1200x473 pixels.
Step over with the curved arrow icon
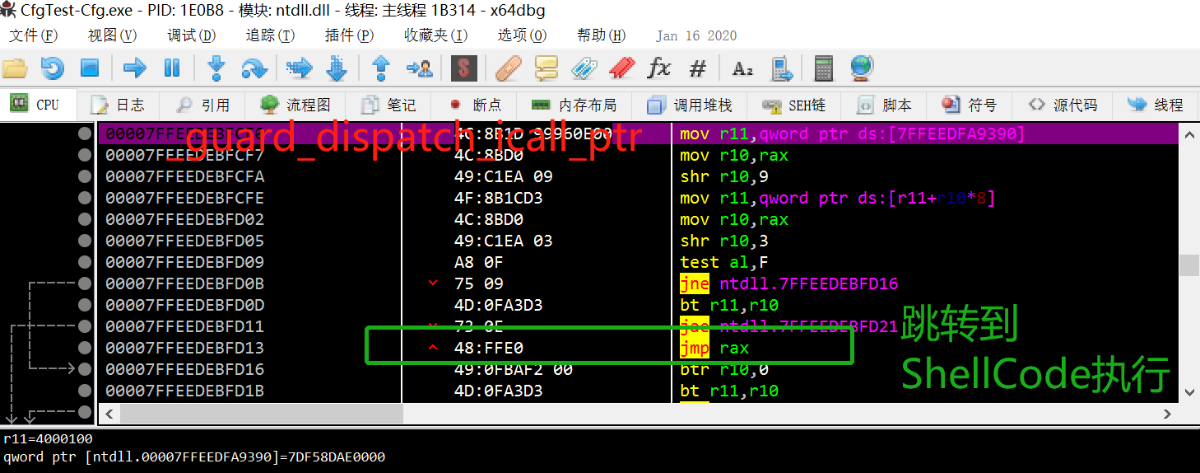255,68
